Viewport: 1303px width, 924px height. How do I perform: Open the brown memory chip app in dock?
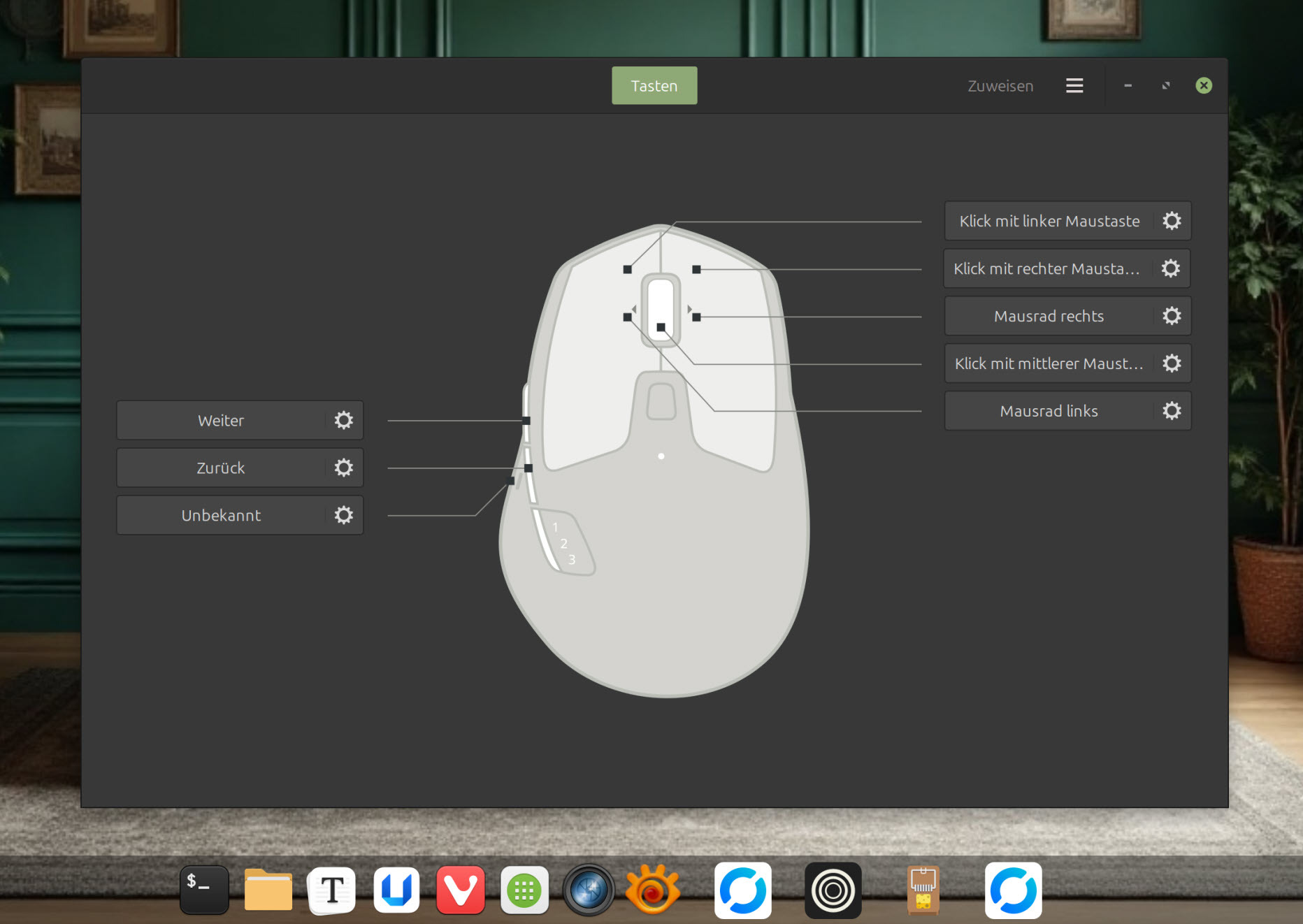(x=923, y=890)
